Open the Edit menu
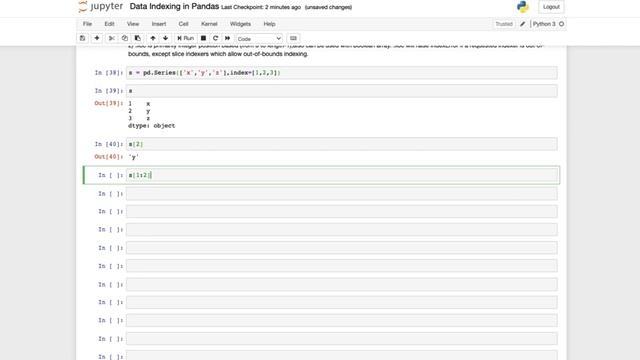 point(109,24)
